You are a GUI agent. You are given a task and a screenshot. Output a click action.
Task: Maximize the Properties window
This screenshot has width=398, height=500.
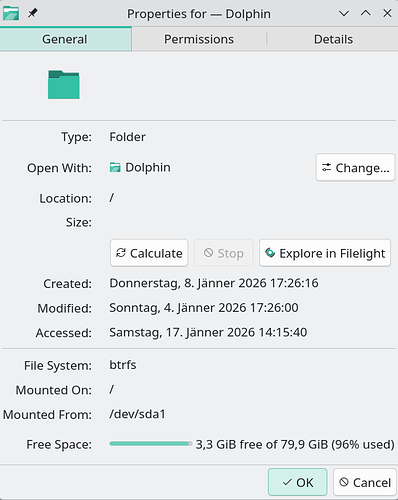(366, 13)
